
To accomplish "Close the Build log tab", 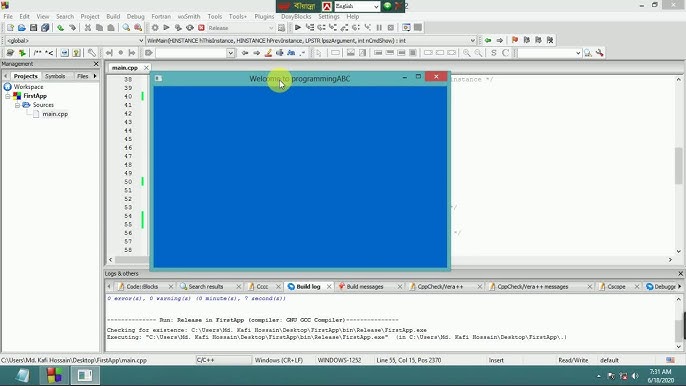I will click(x=329, y=287).
